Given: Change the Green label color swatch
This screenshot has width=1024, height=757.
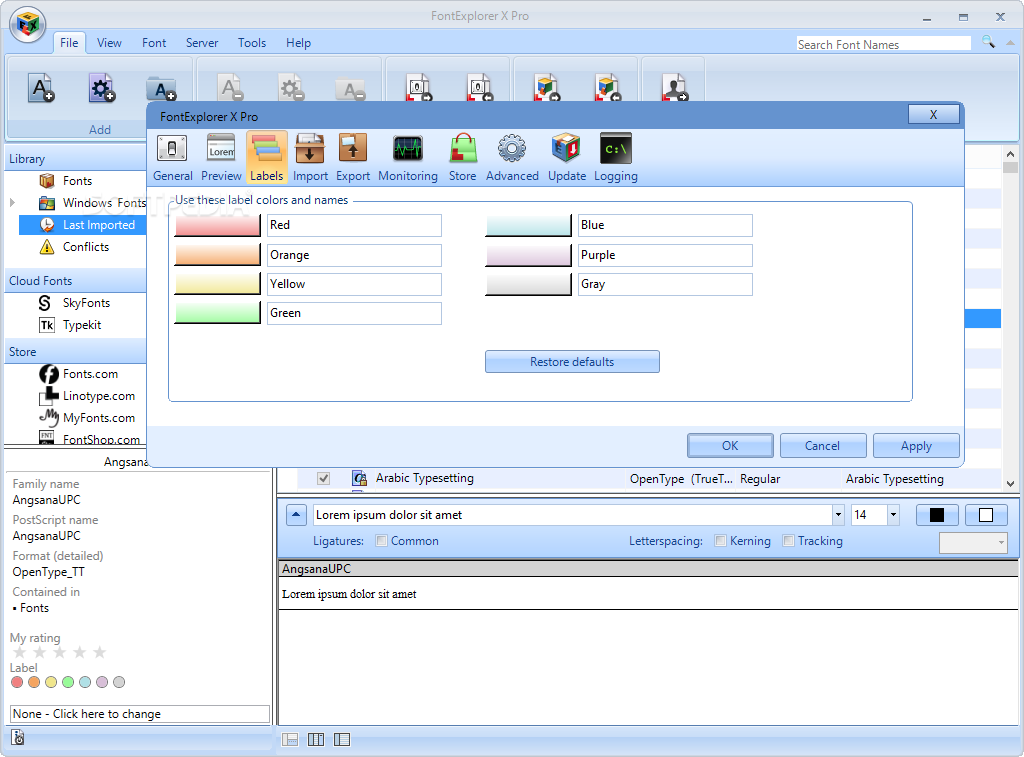Looking at the screenshot, I should click(218, 313).
